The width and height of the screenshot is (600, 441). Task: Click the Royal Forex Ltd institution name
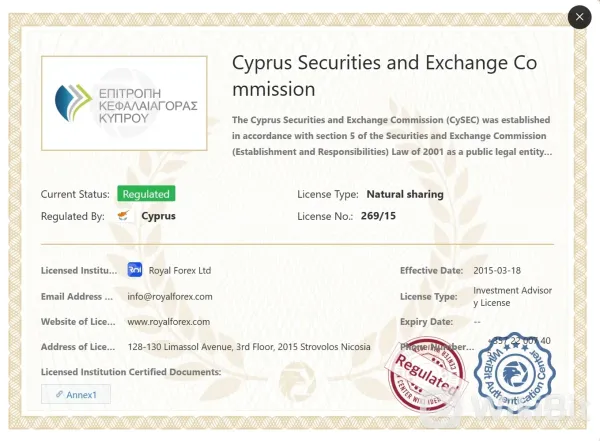(x=180, y=270)
